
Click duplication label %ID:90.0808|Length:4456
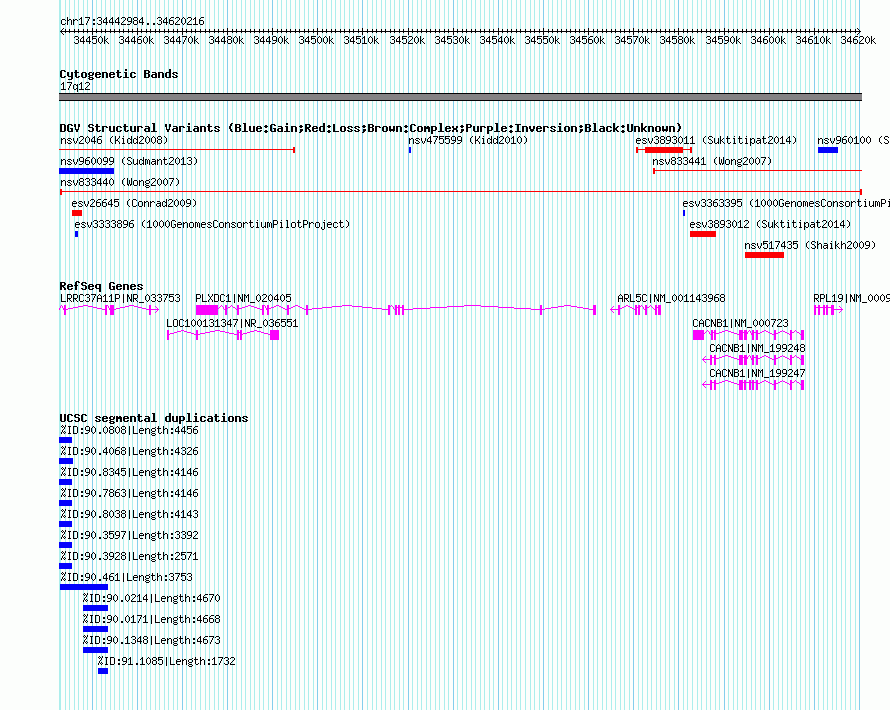click(129, 430)
